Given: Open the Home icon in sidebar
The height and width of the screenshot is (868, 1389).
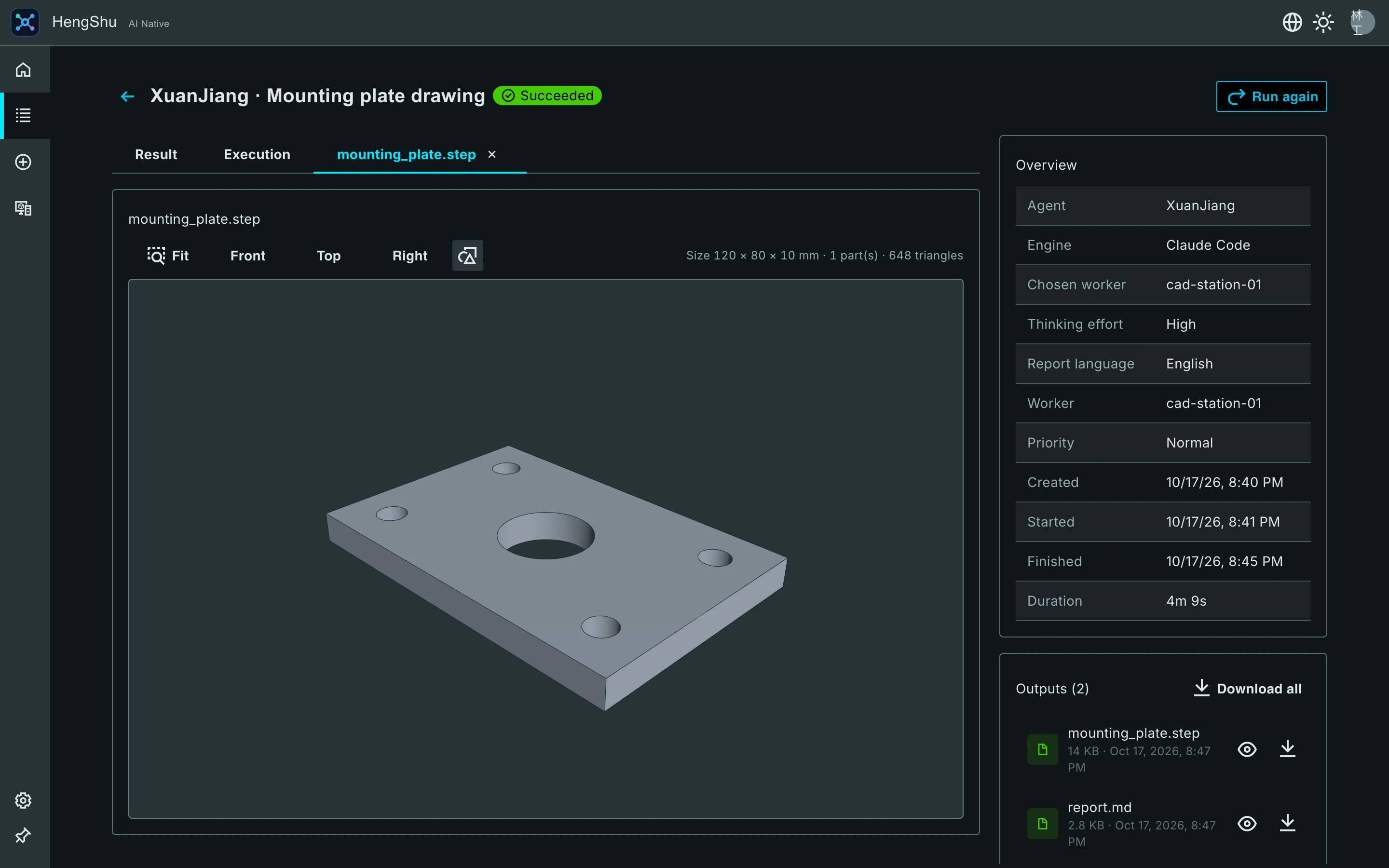Looking at the screenshot, I should [23, 69].
